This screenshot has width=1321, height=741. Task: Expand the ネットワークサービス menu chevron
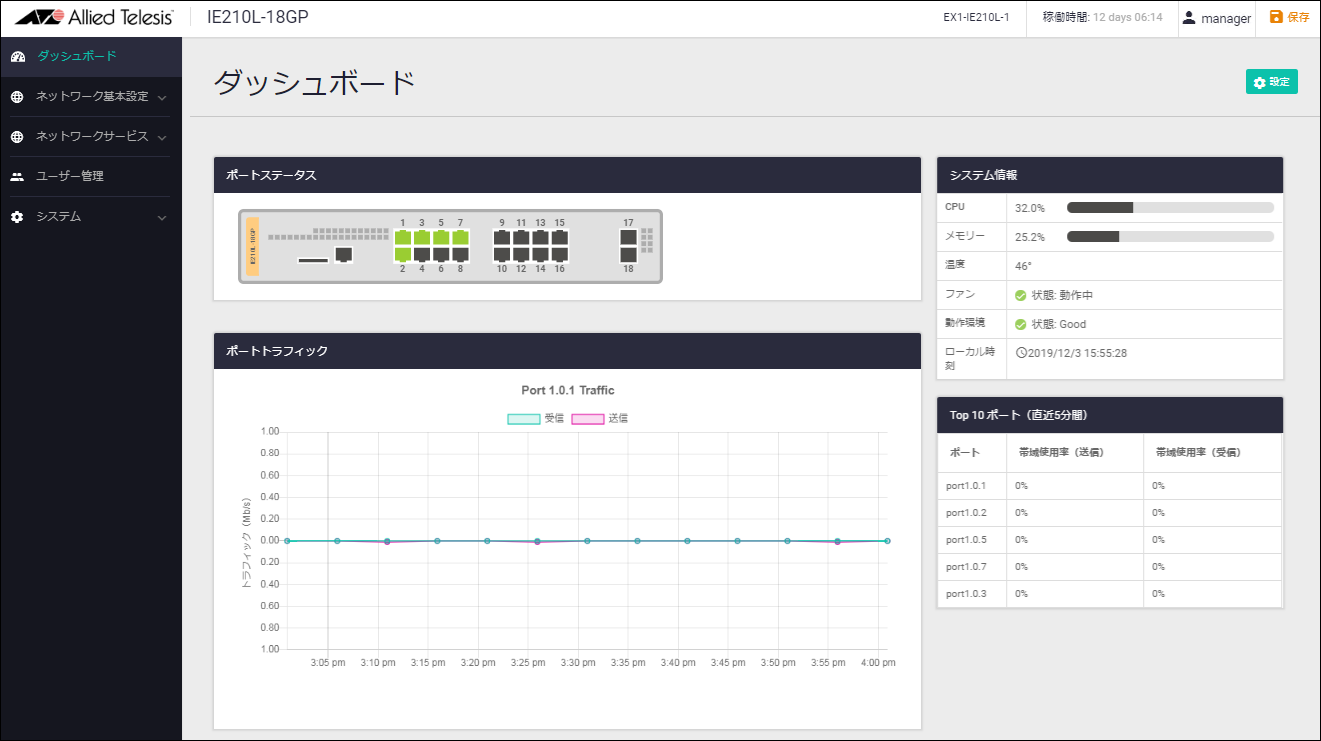(x=162, y=137)
